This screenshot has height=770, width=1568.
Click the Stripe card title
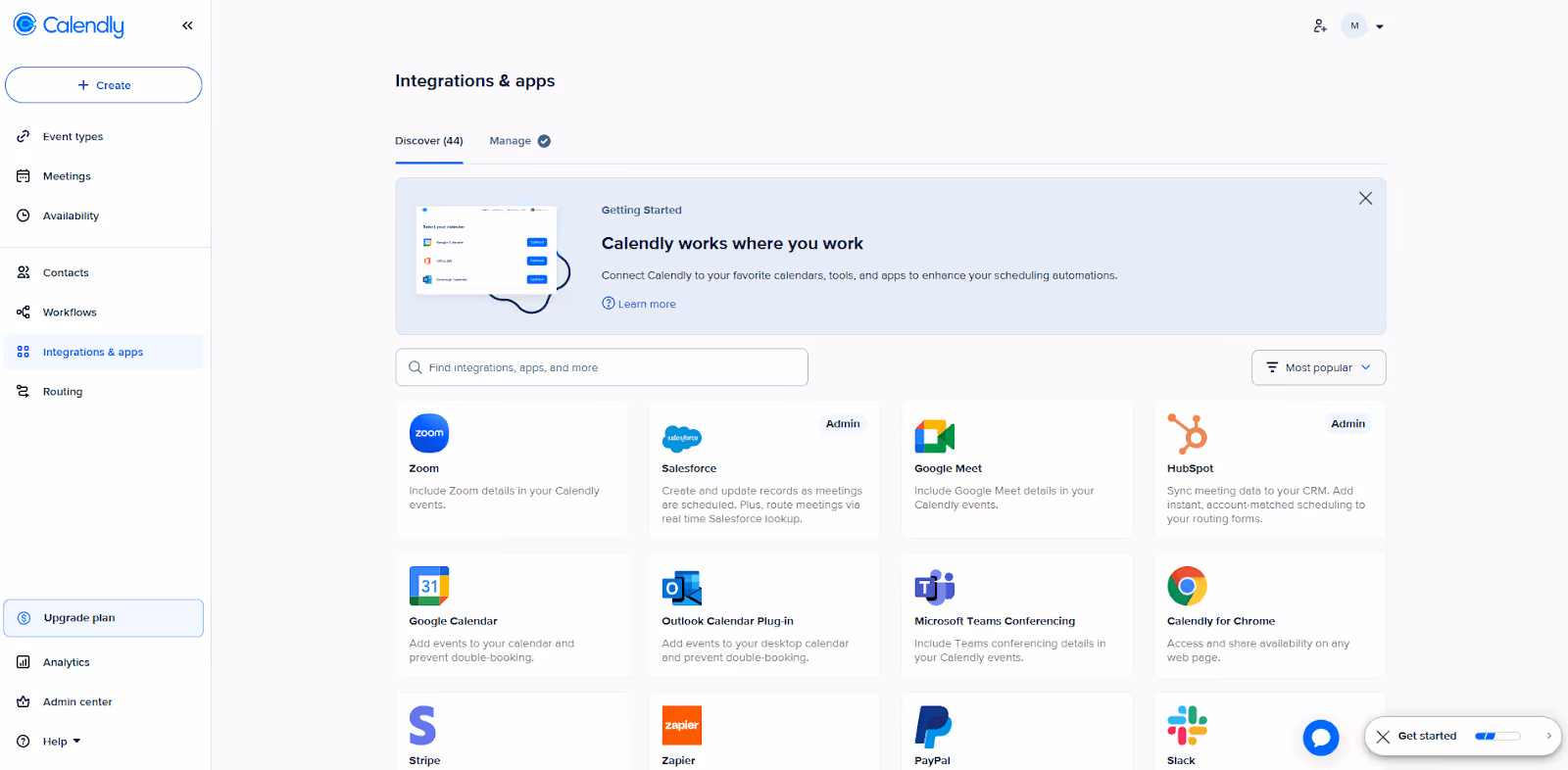(424, 760)
